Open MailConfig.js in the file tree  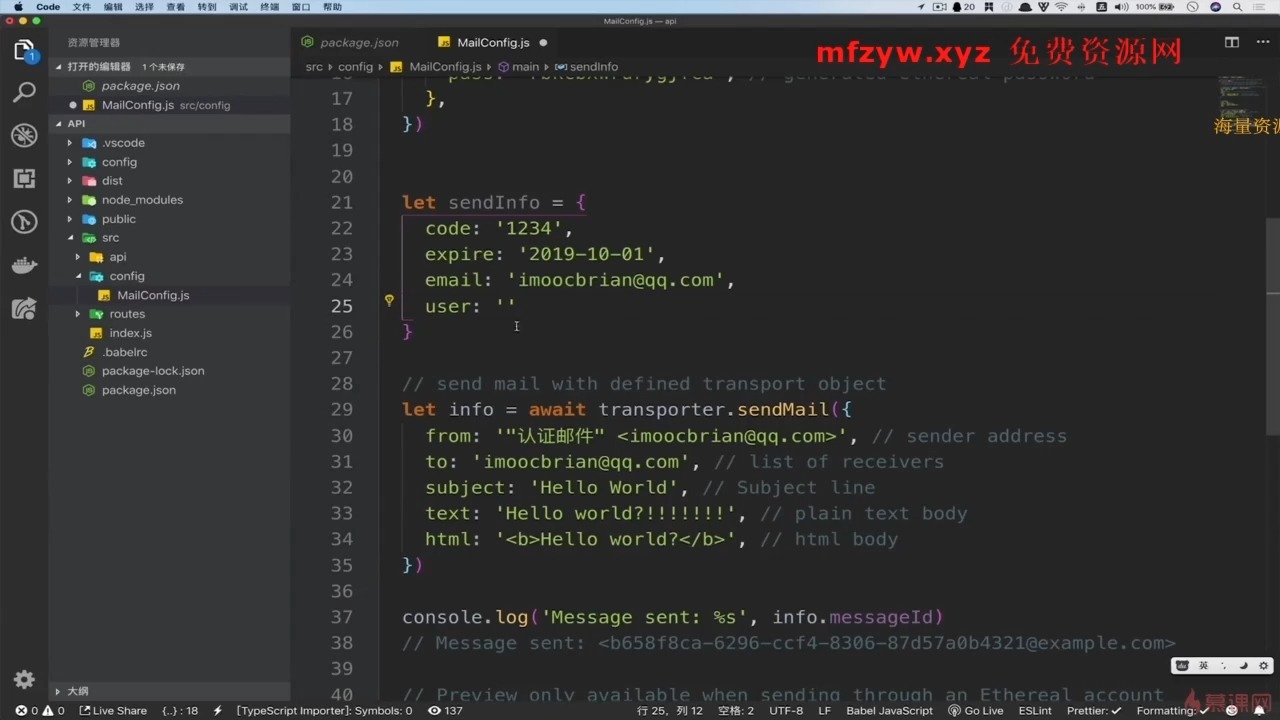(170, 295)
